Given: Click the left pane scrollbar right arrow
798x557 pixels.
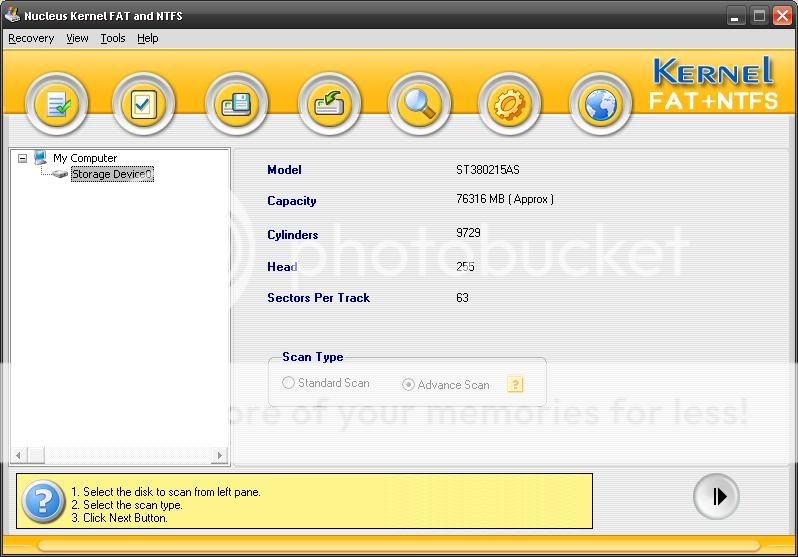Looking at the screenshot, I should [x=219, y=455].
